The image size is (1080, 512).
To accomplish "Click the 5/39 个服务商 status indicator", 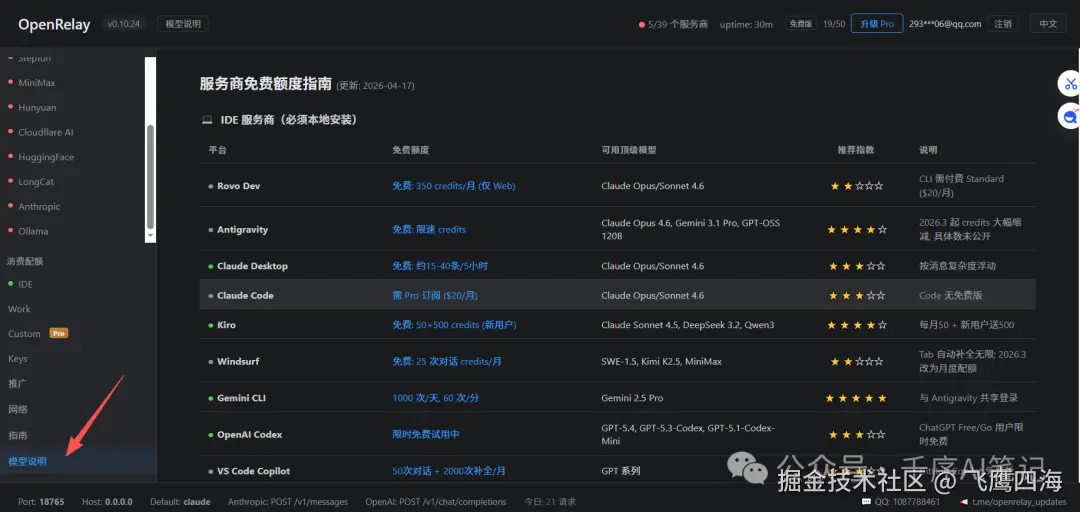I will tap(673, 24).
